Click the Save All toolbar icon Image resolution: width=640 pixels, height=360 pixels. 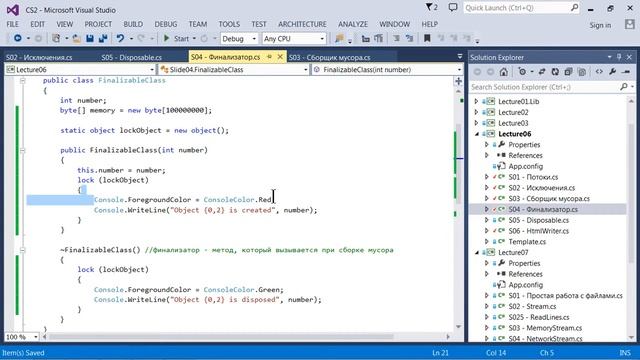coord(103,38)
